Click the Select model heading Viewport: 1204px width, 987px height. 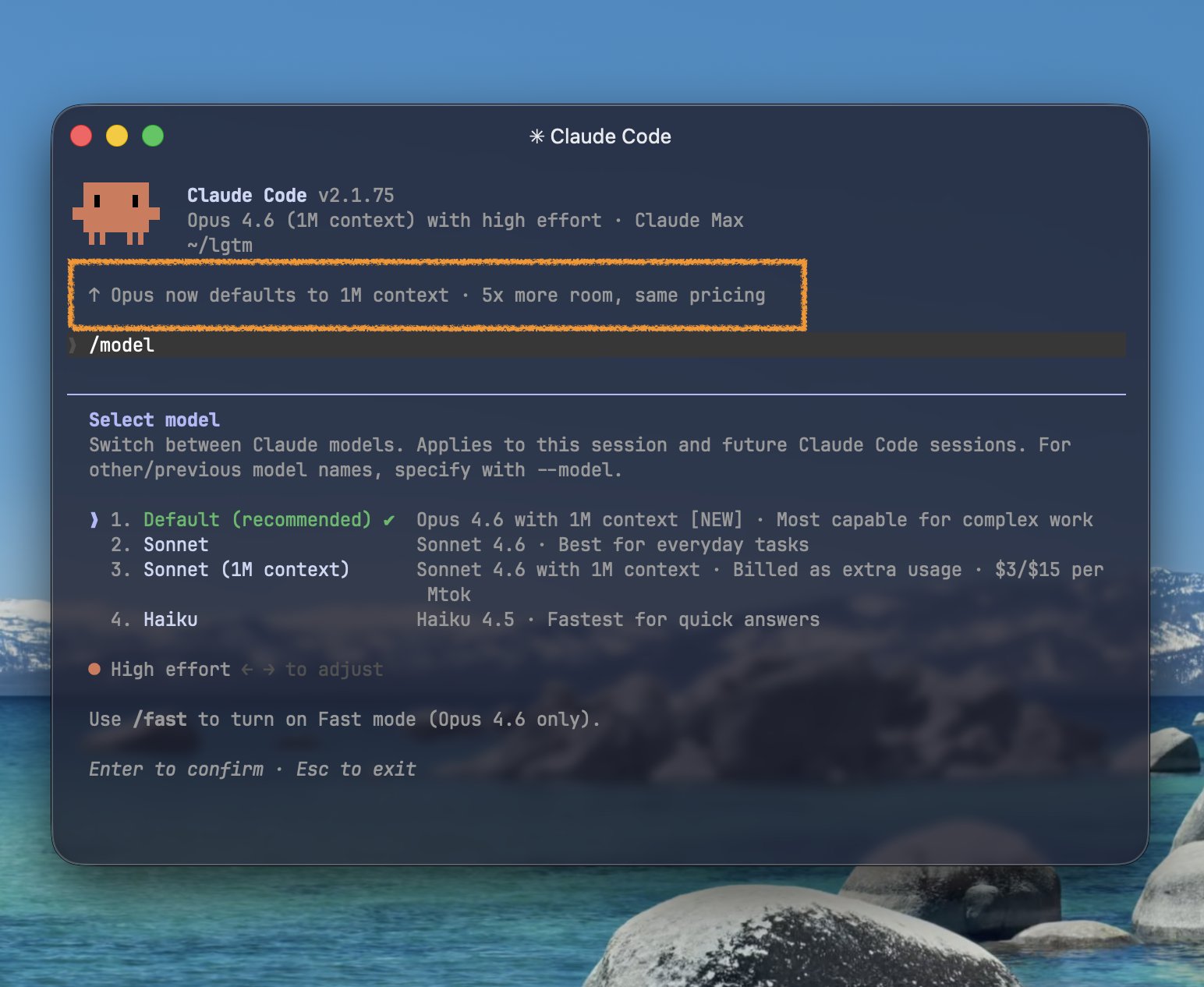[x=154, y=420]
